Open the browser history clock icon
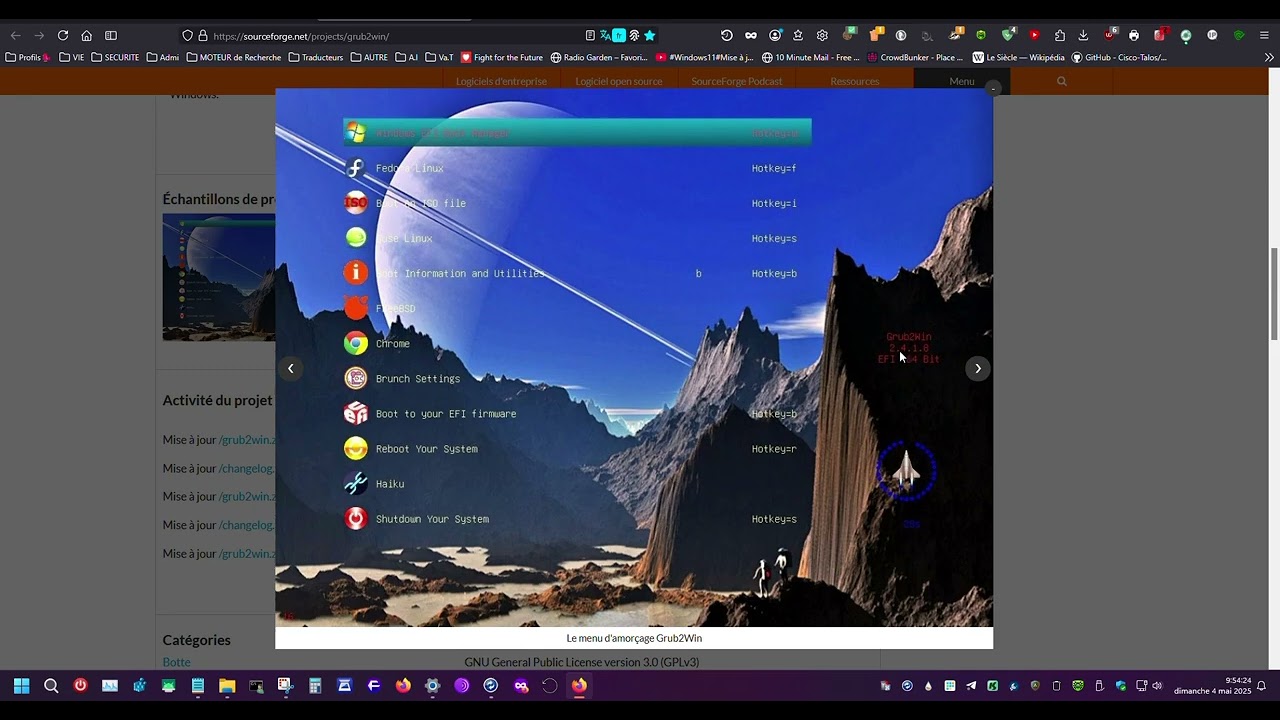This screenshot has width=1280, height=720. pos(727,36)
